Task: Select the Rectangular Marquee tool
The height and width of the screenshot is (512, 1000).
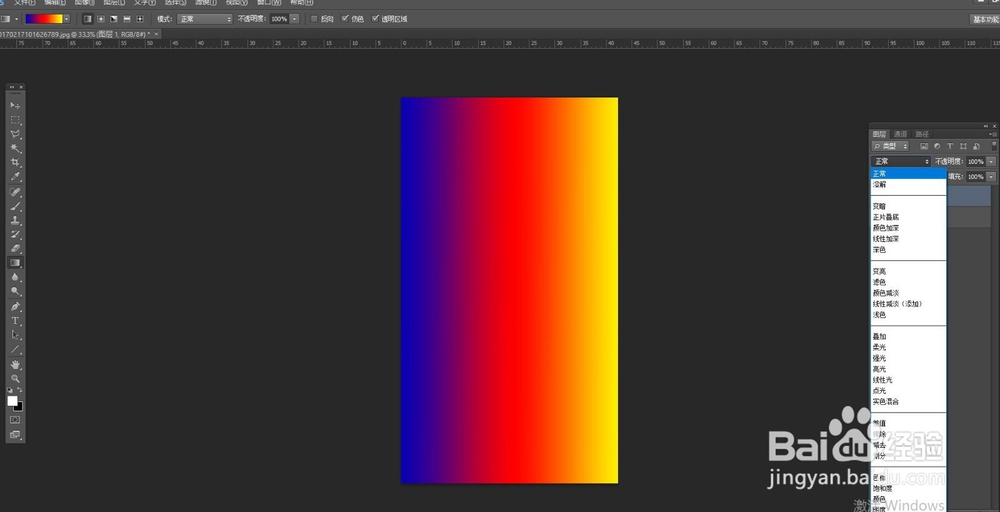Action: (15, 120)
